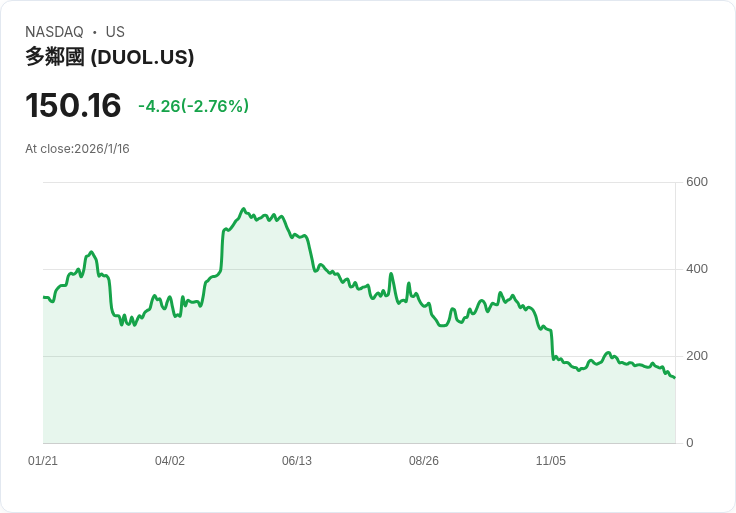Image resolution: width=736 pixels, height=513 pixels.
Task: Click the At close:2026/1/16 timestamp
Action: click(77, 149)
